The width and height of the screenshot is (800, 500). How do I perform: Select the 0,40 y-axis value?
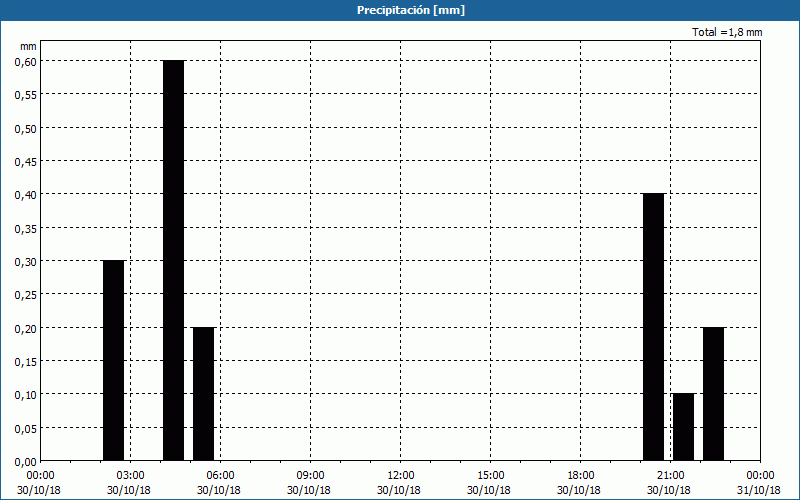pyautogui.click(x=26, y=195)
